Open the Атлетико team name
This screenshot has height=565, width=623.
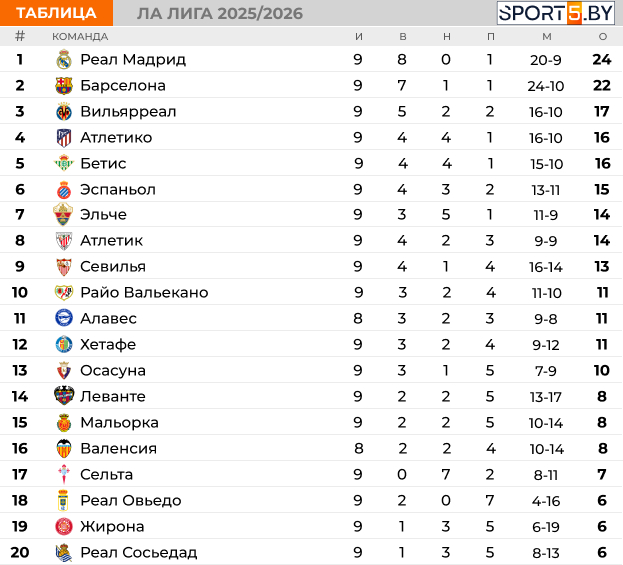point(116,138)
